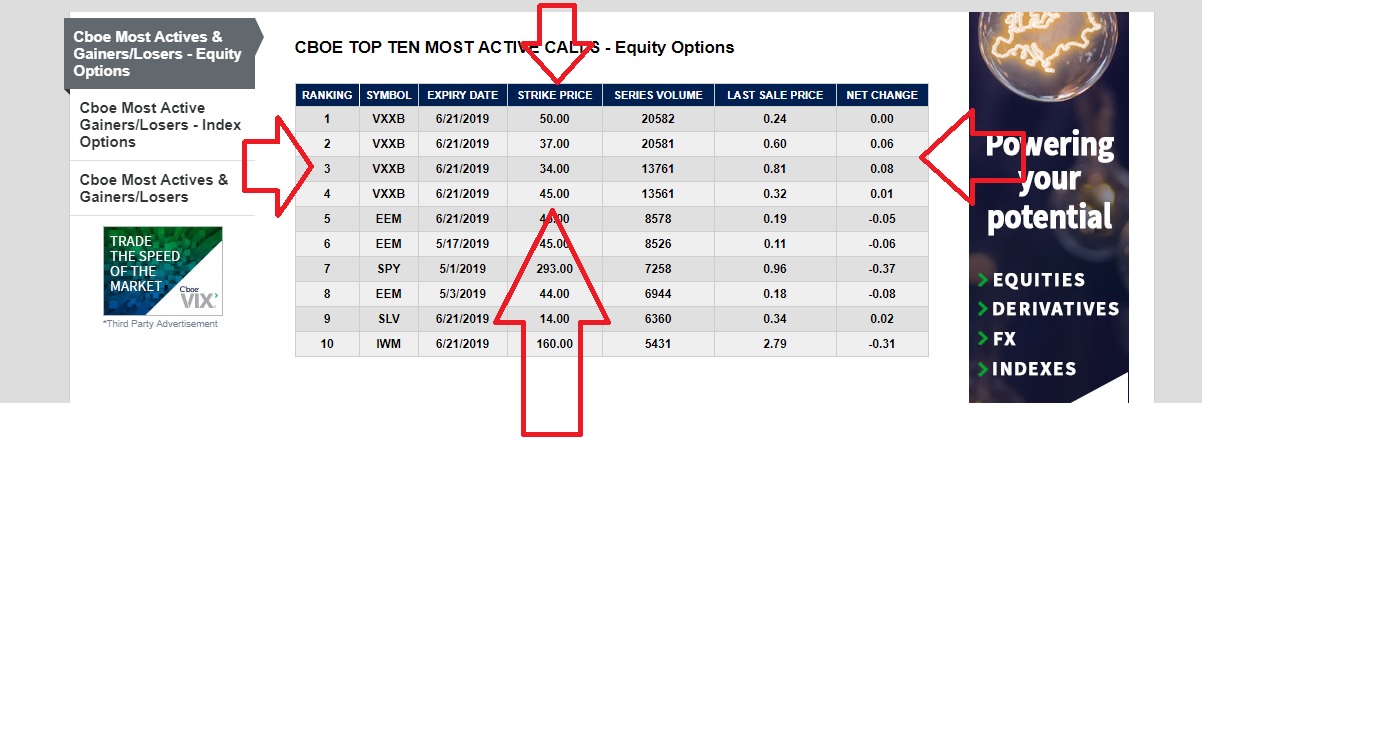The image size is (1398, 746).
Task: Select series volume 7258
Action: [x=658, y=269]
